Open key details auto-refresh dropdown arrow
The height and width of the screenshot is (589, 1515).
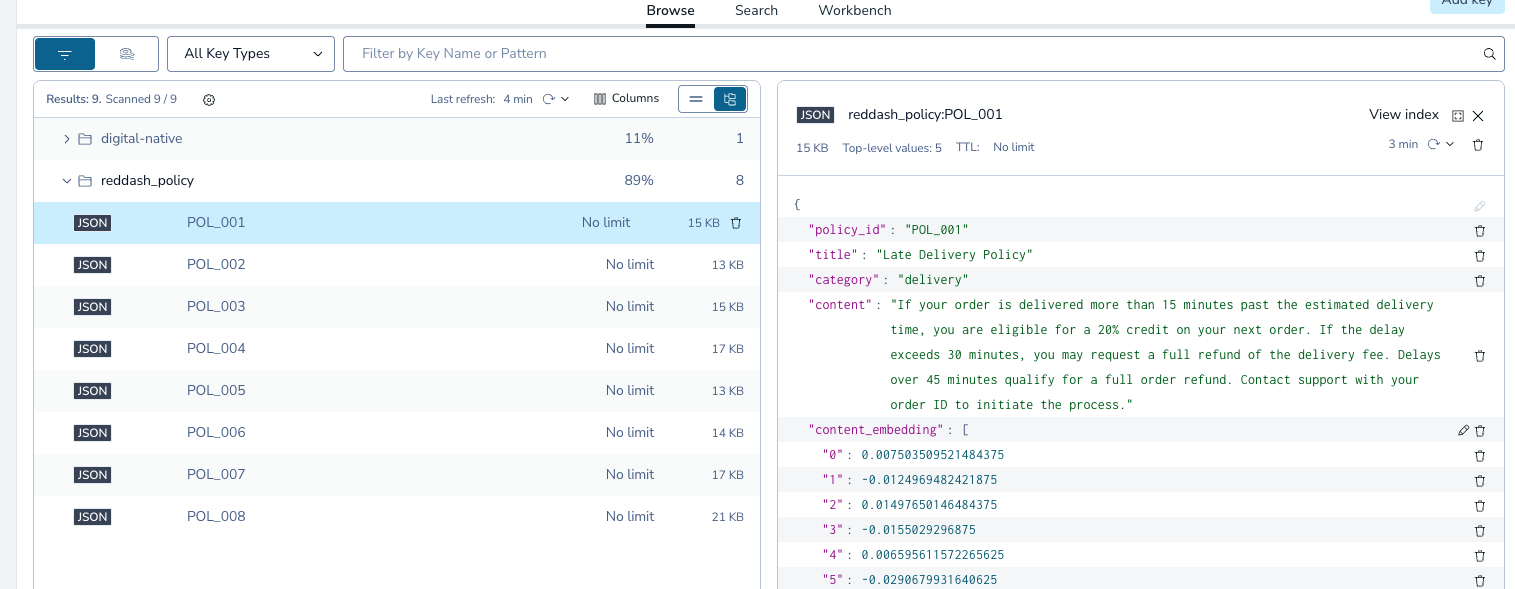coord(1450,144)
